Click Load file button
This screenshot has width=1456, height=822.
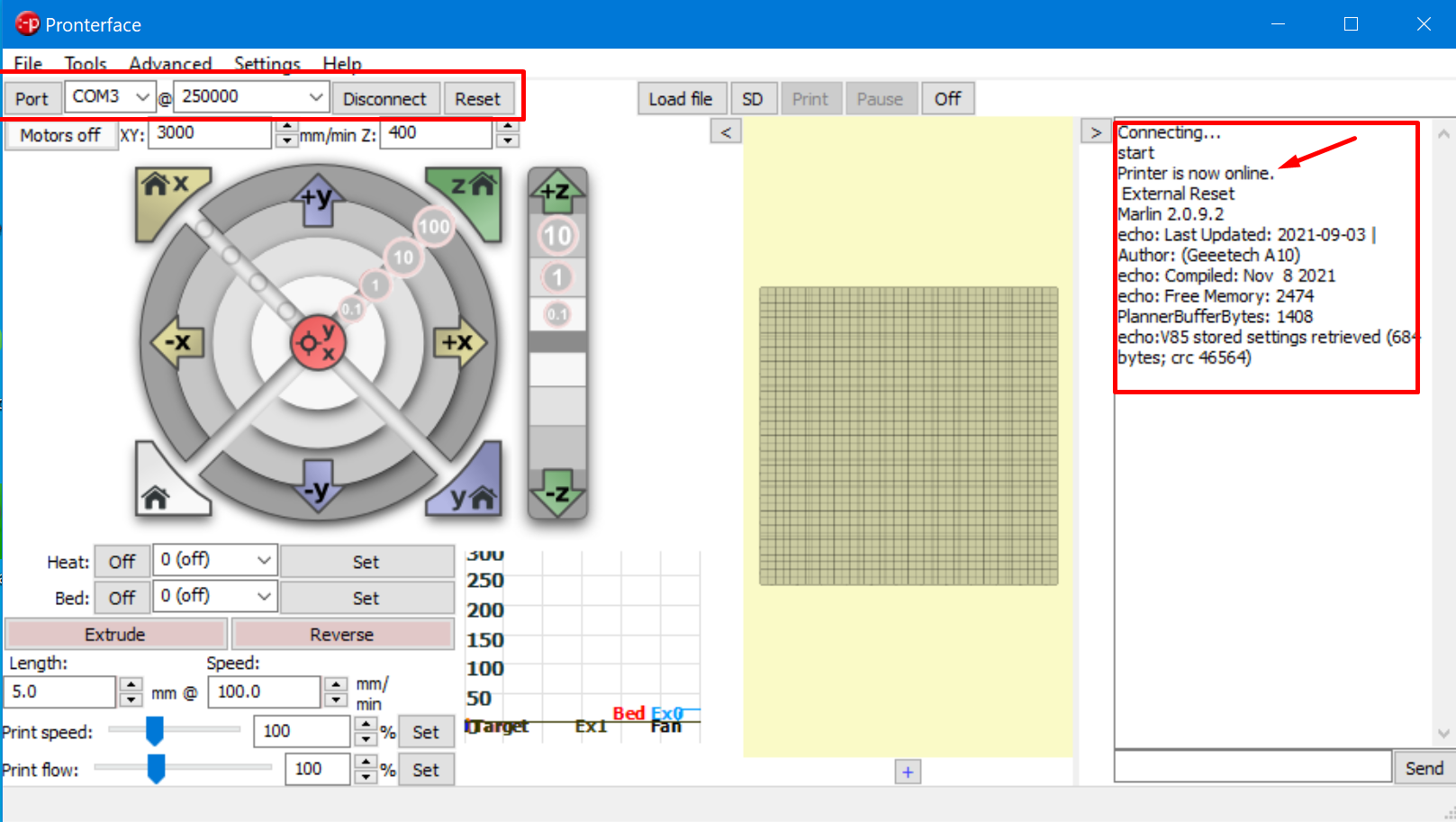[681, 99]
